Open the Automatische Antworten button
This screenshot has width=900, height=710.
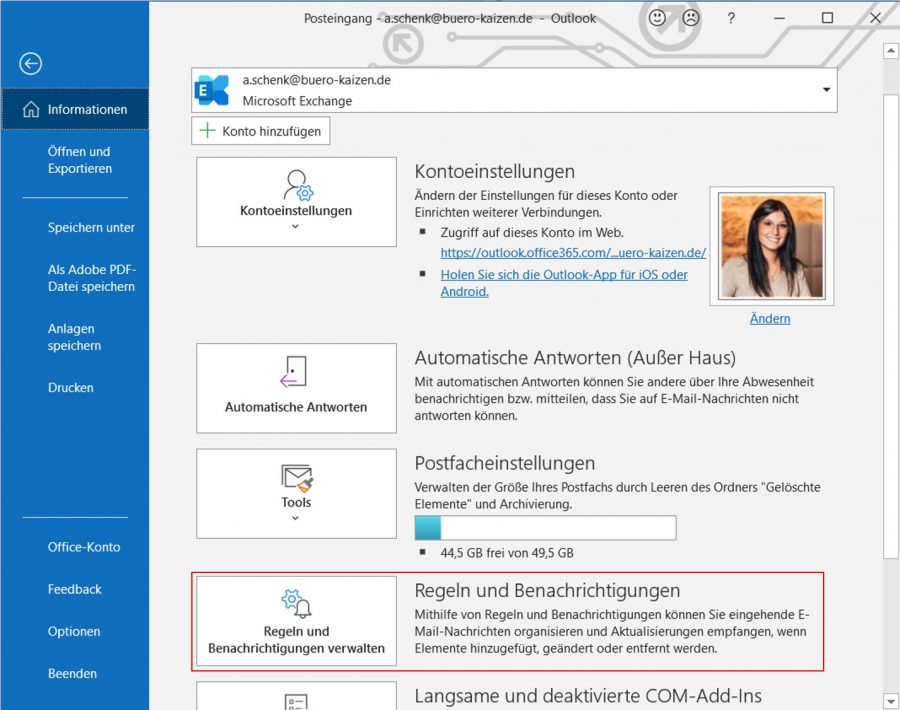coord(296,388)
